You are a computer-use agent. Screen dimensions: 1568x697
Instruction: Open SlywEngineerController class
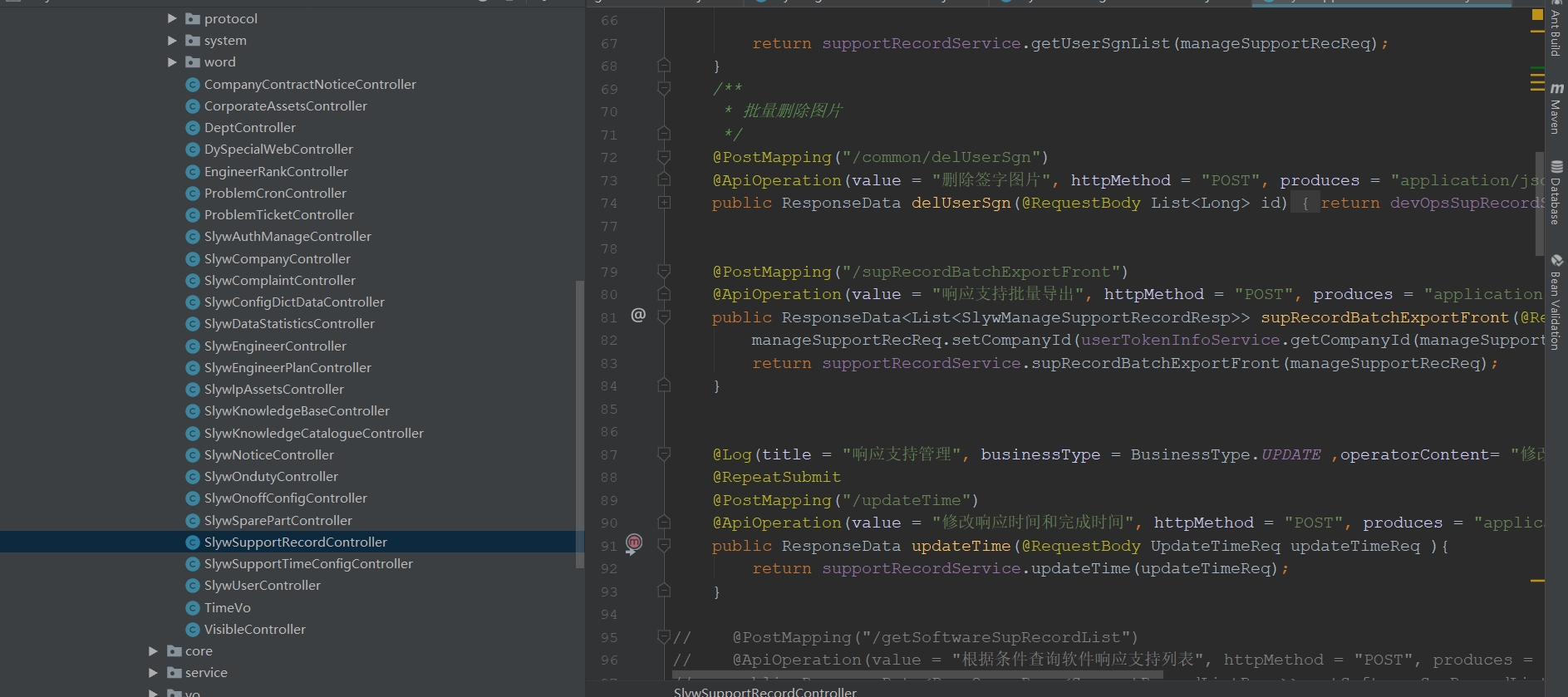(275, 346)
